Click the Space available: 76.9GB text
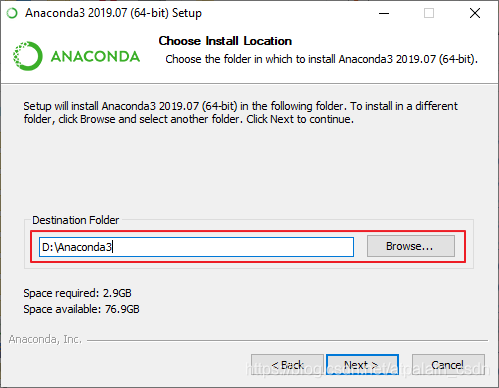The image size is (499, 388). pos(81,309)
